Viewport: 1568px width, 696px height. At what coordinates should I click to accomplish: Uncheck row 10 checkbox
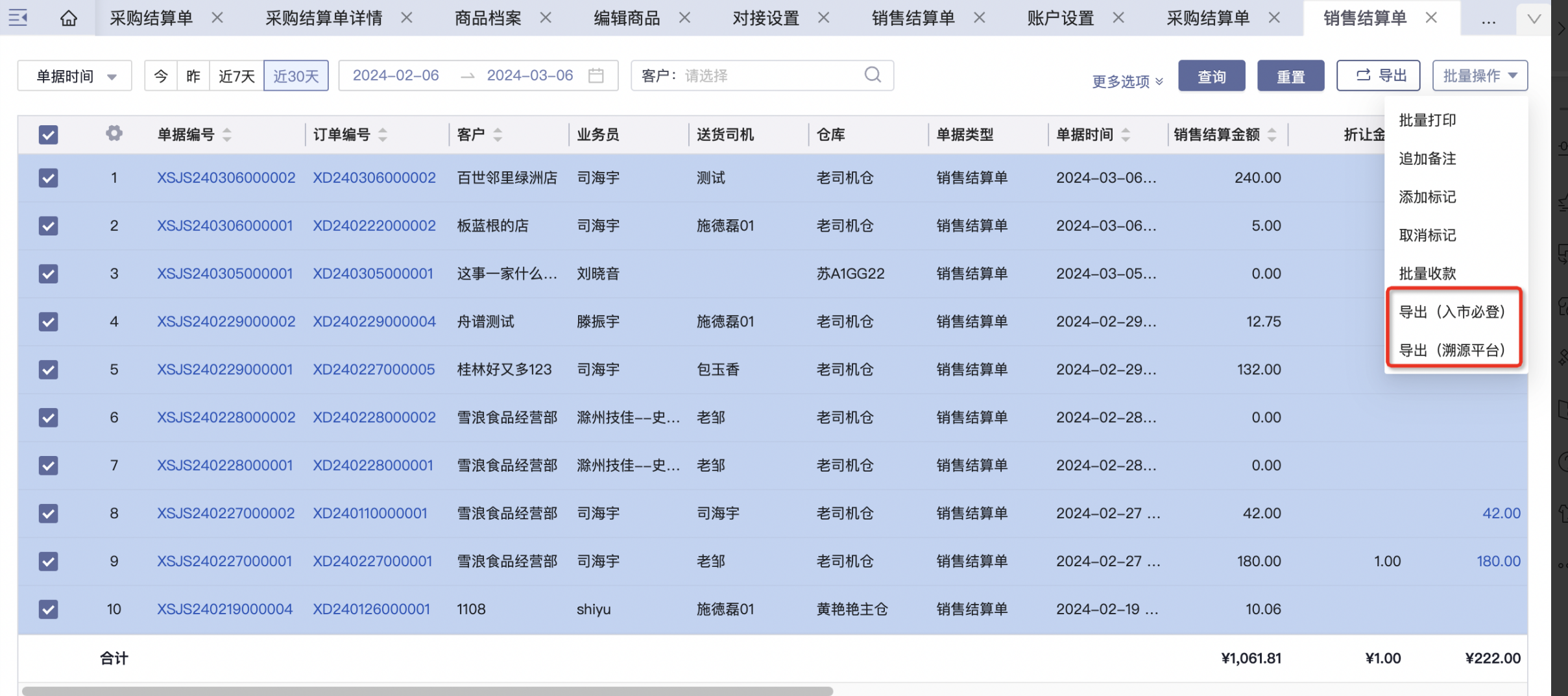tap(49, 609)
